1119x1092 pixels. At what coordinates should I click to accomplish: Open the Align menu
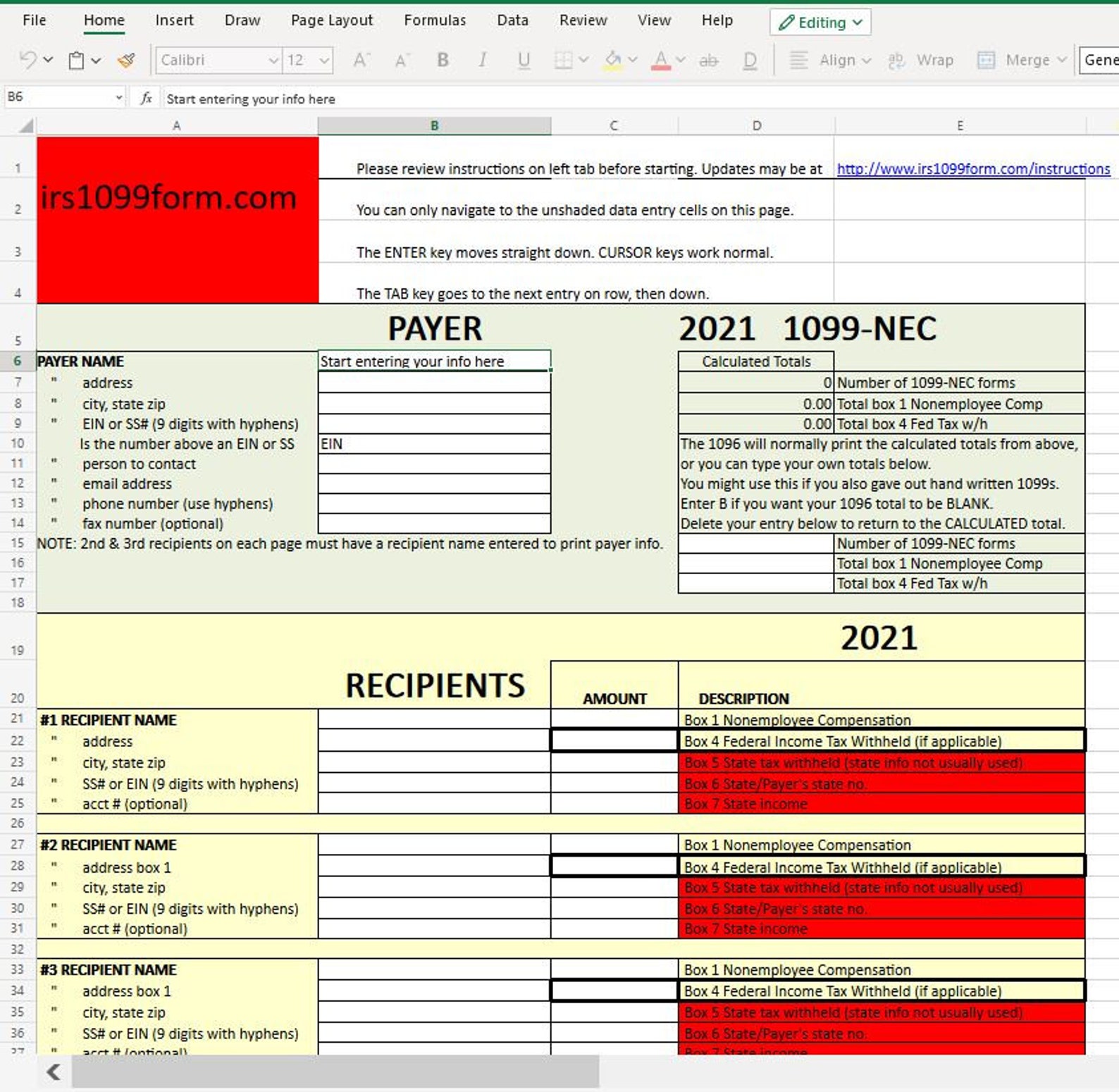(830, 61)
